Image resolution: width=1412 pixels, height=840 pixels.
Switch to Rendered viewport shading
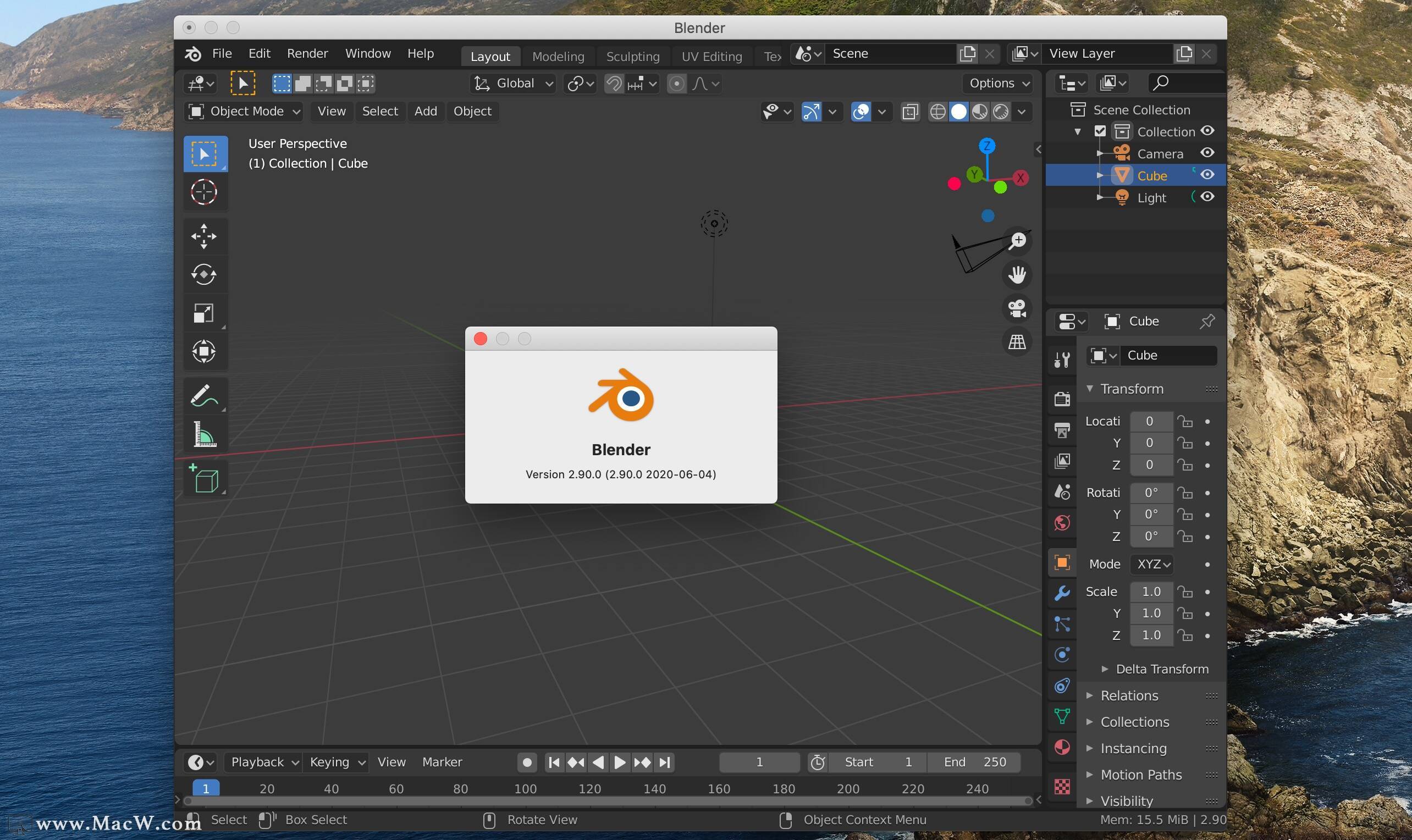[1000, 112]
